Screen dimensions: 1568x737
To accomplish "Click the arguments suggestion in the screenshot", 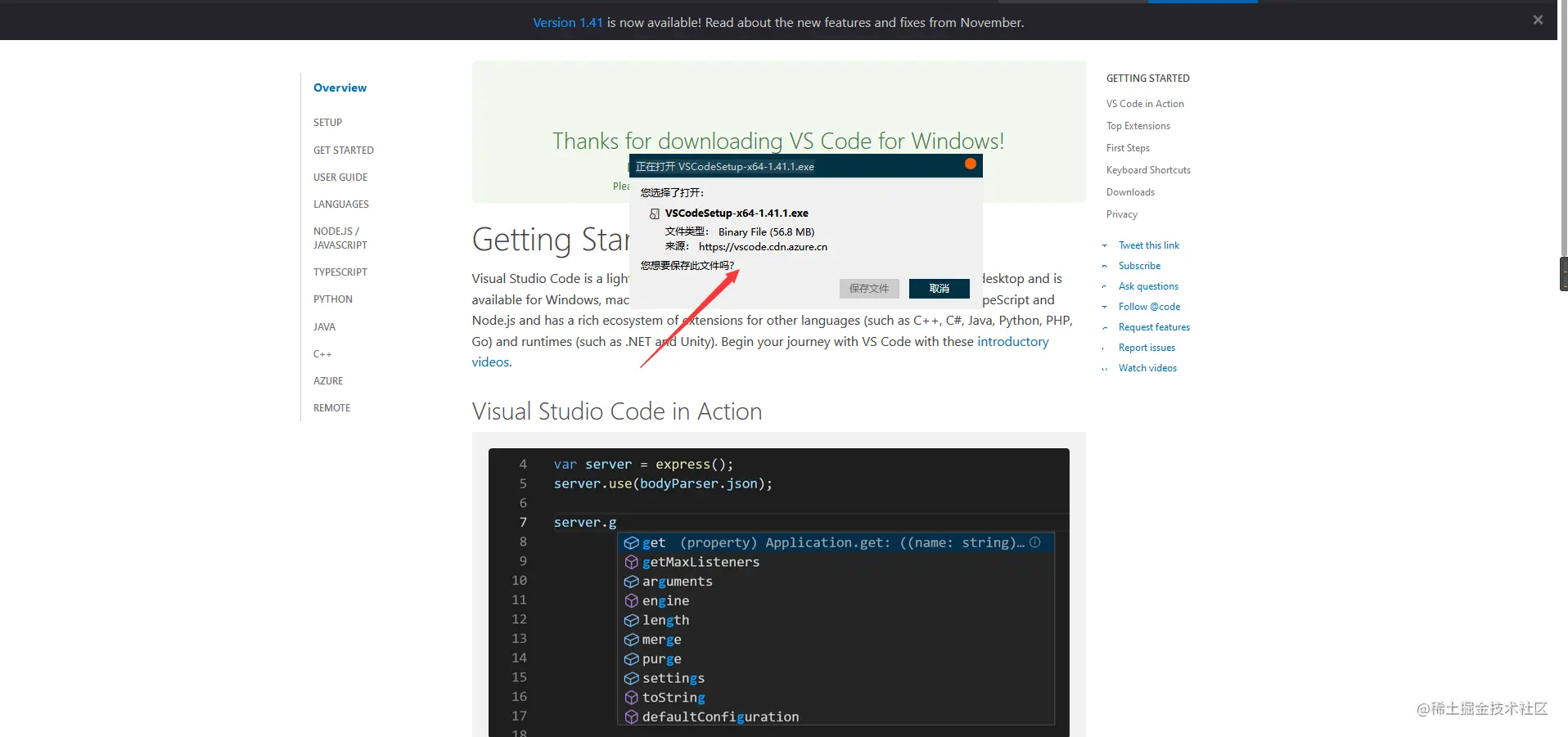I will click(677, 582).
